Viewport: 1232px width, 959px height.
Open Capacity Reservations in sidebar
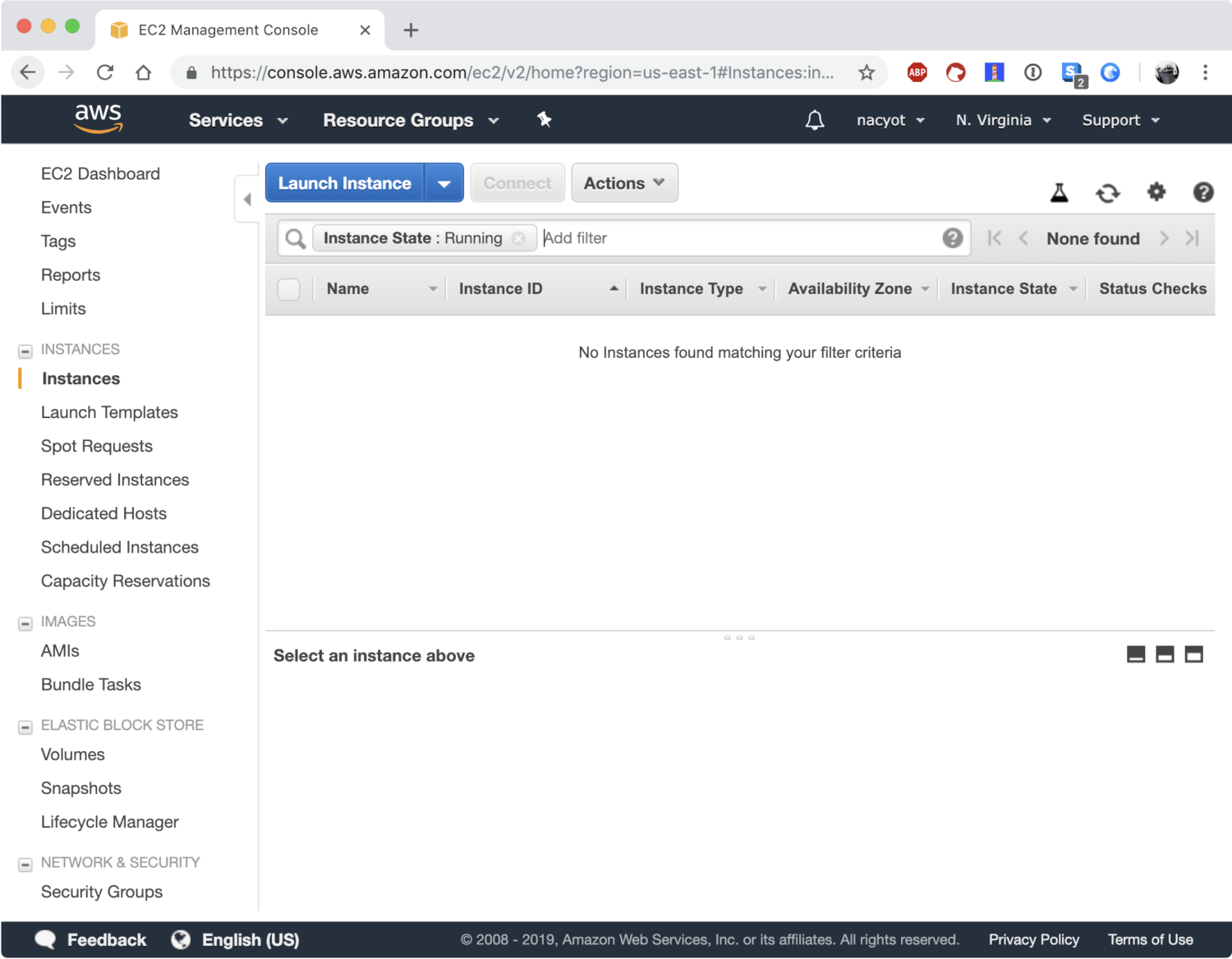pos(126,581)
